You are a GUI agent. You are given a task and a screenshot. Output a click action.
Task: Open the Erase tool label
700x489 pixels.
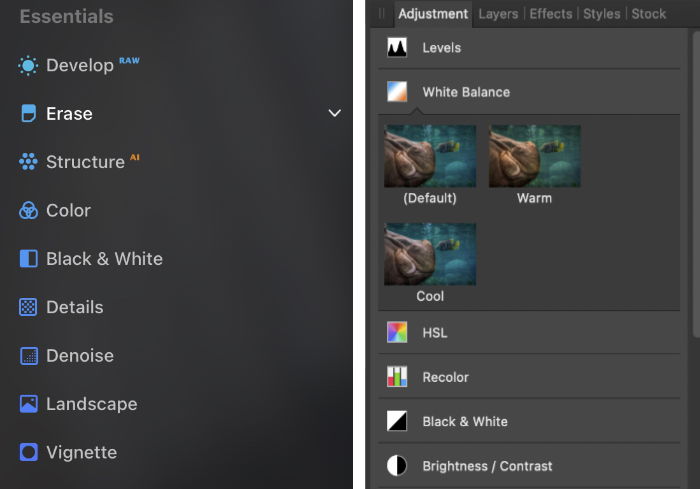tap(69, 113)
